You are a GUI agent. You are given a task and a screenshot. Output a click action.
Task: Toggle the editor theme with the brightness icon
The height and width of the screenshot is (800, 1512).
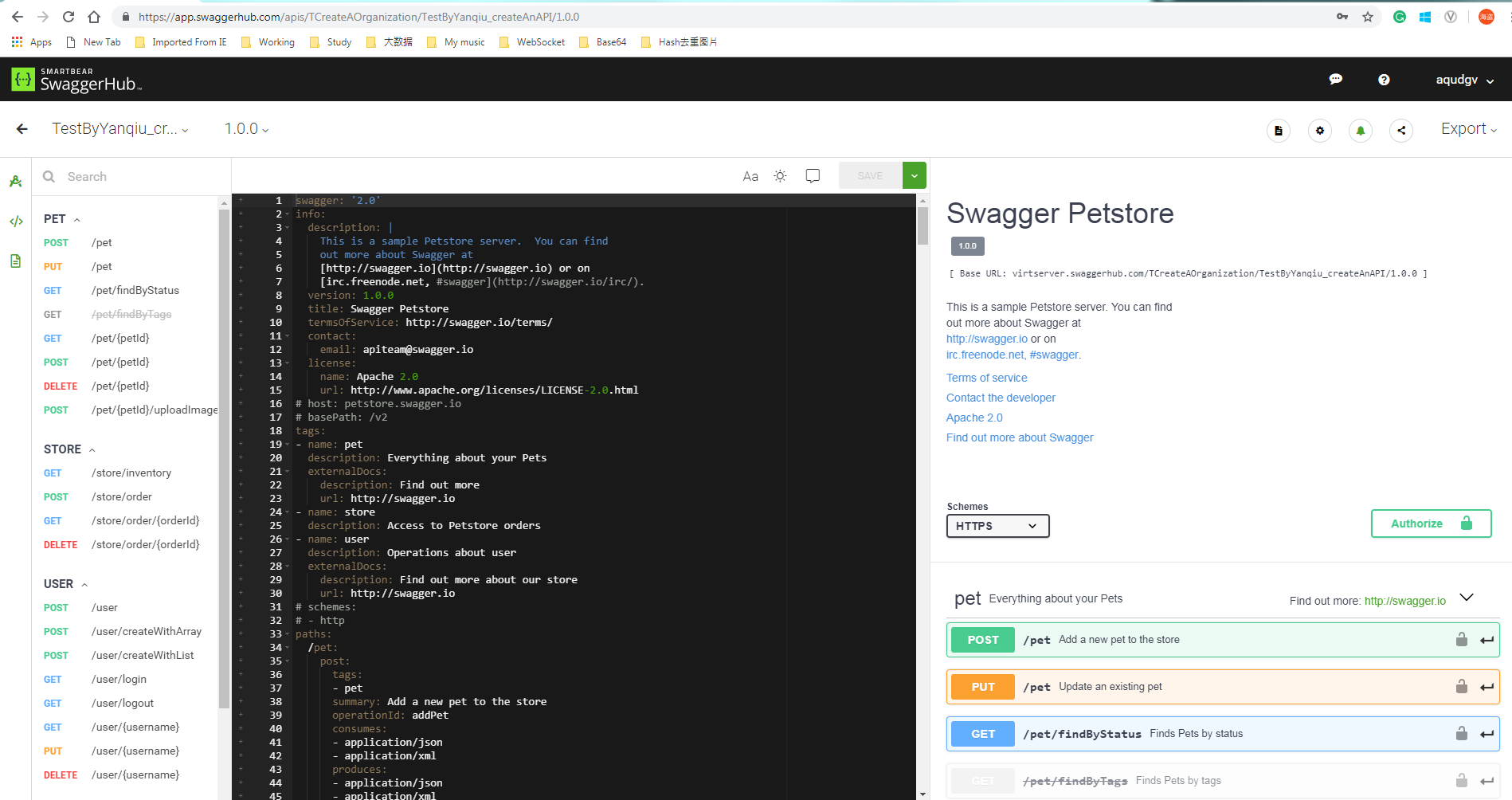(780, 175)
